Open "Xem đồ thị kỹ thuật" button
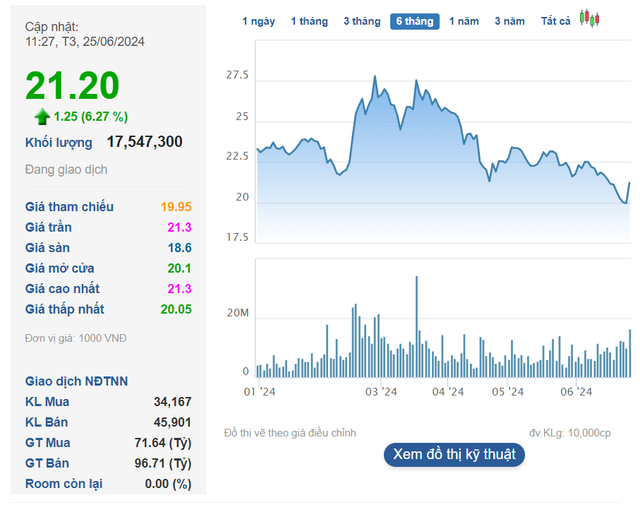 point(453,454)
